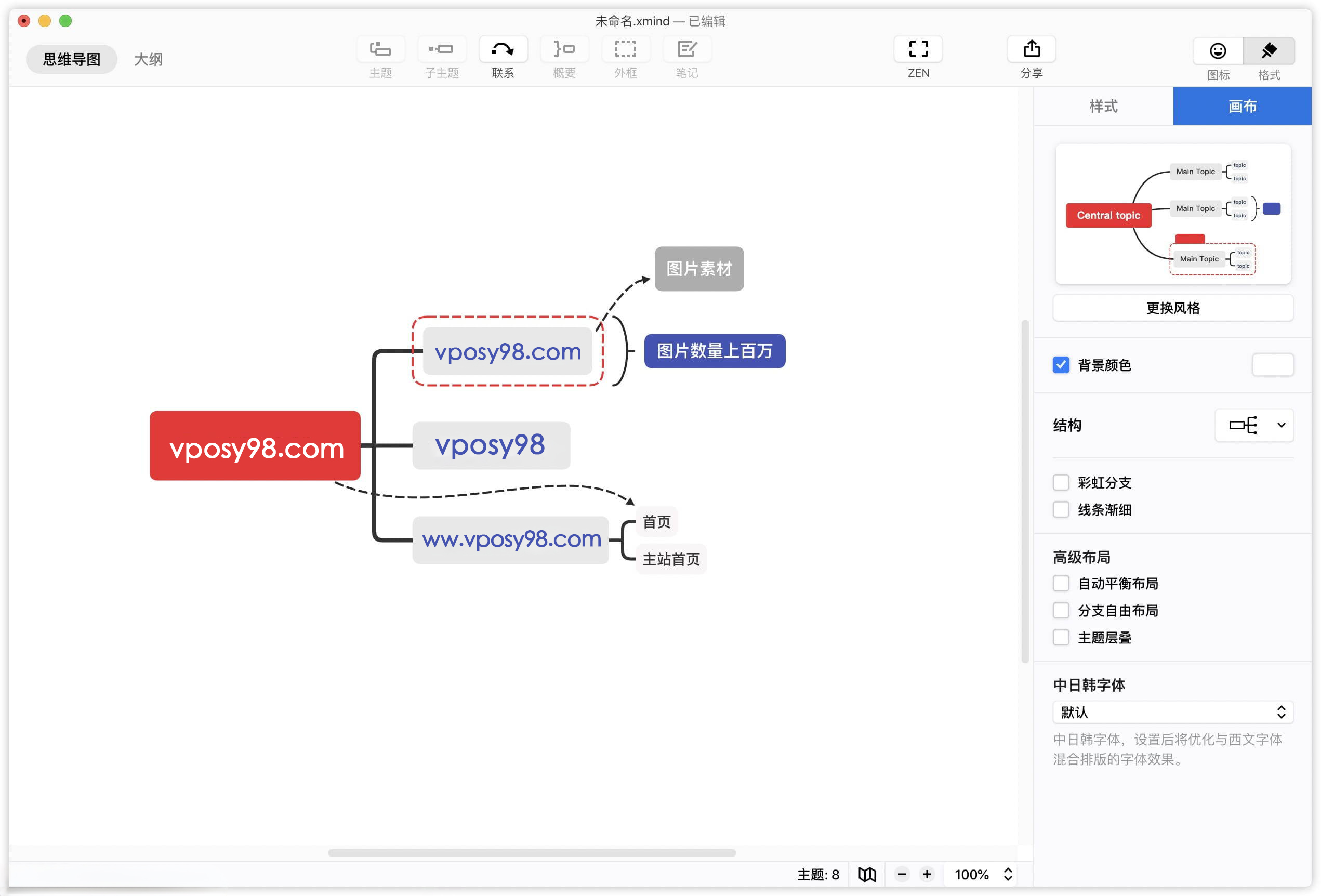Click the zoom in plus button
This screenshot has height=896, width=1321.
927,874
